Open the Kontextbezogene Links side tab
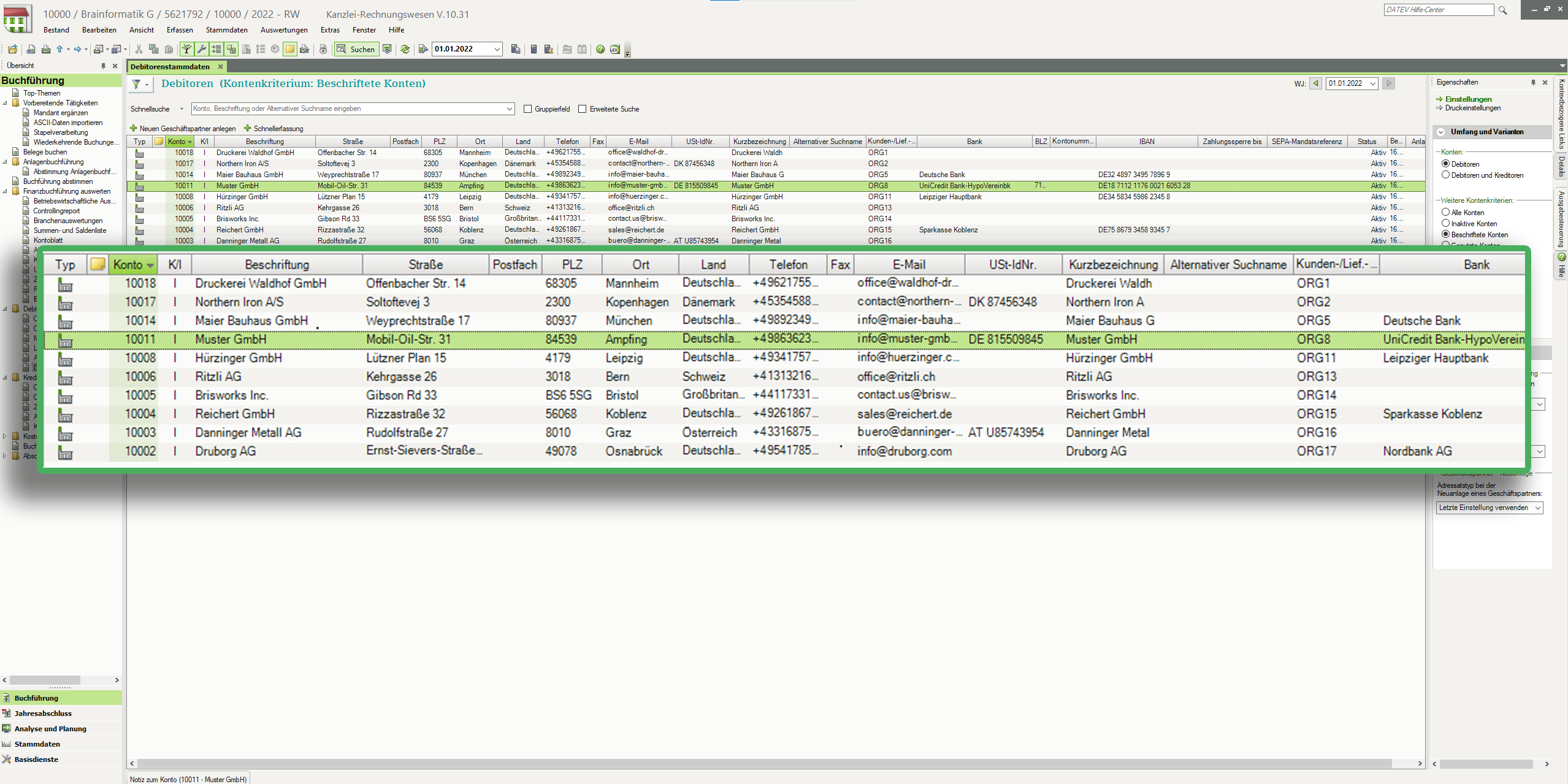The width and height of the screenshot is (1568, 784). pos(1561,115)
